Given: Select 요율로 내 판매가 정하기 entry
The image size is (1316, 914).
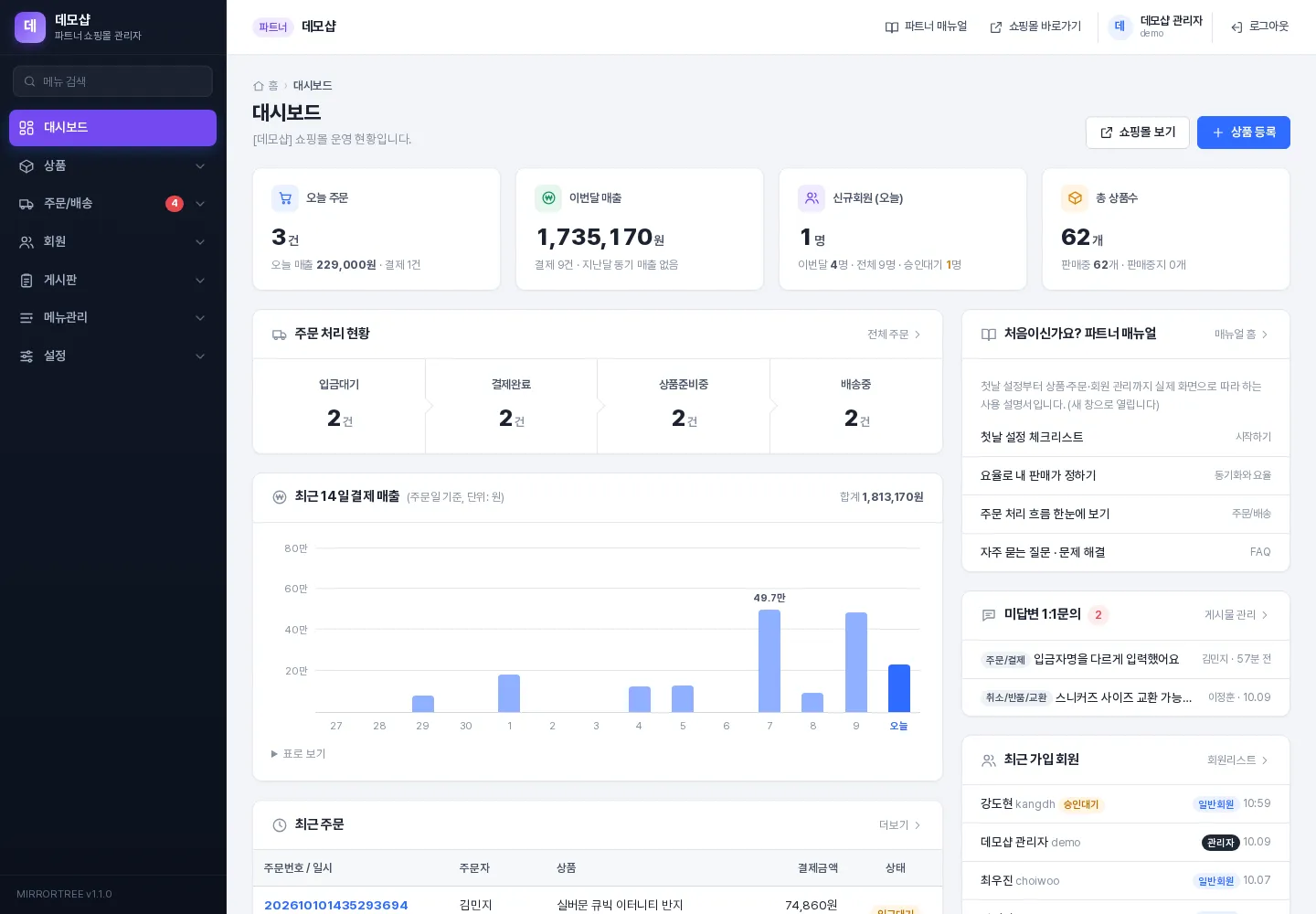Looking at the screenshot, I should 1126,476.
